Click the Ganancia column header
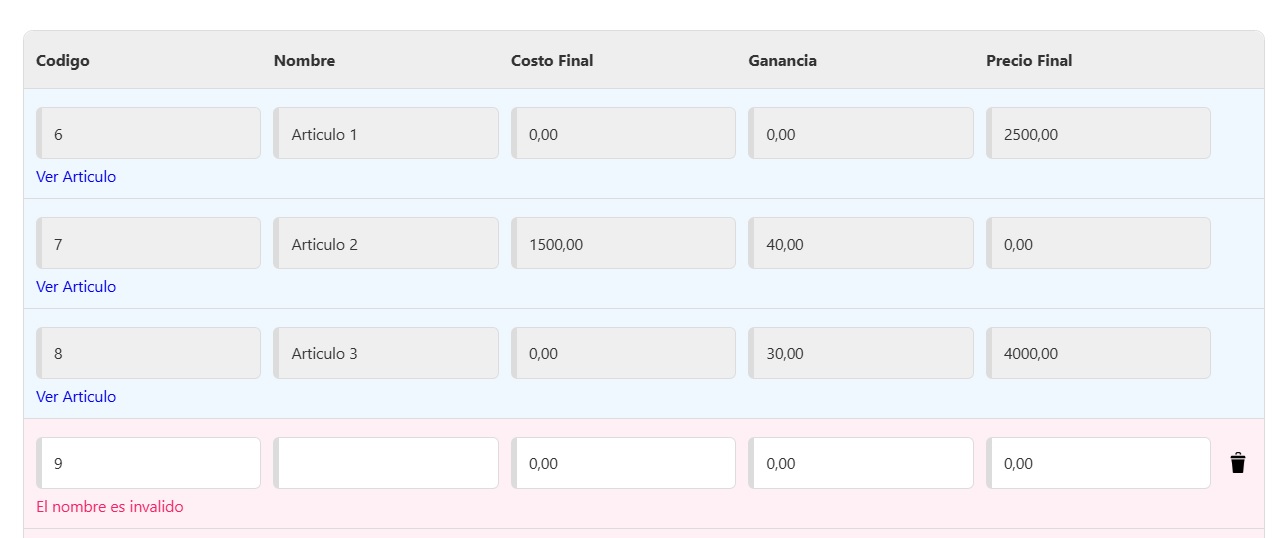 [x=782, y=61]
